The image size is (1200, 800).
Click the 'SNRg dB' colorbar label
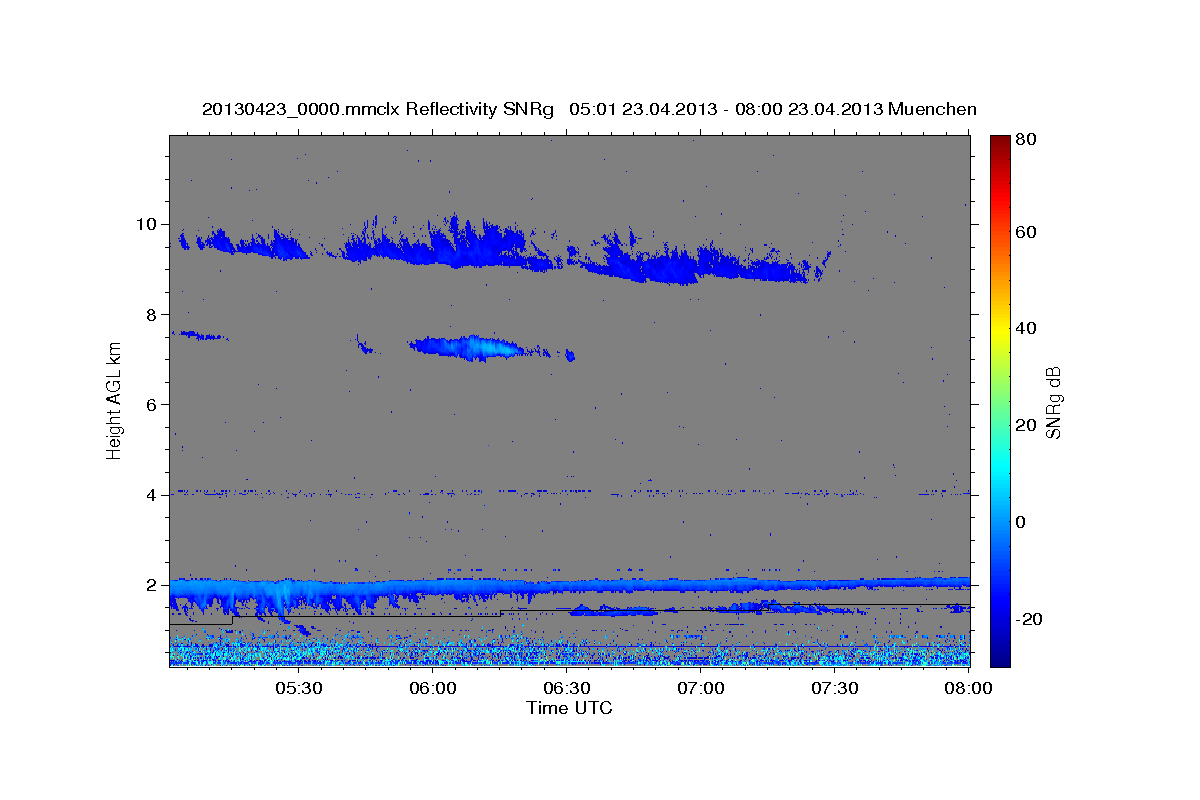tap(1052, 401)
